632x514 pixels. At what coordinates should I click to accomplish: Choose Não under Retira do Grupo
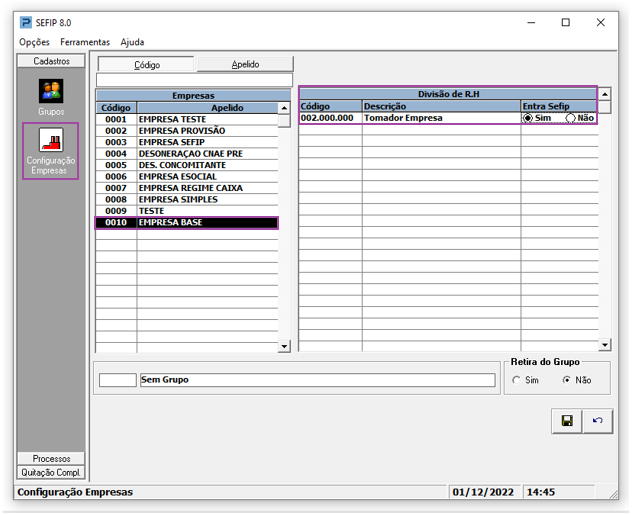(567, 380)
